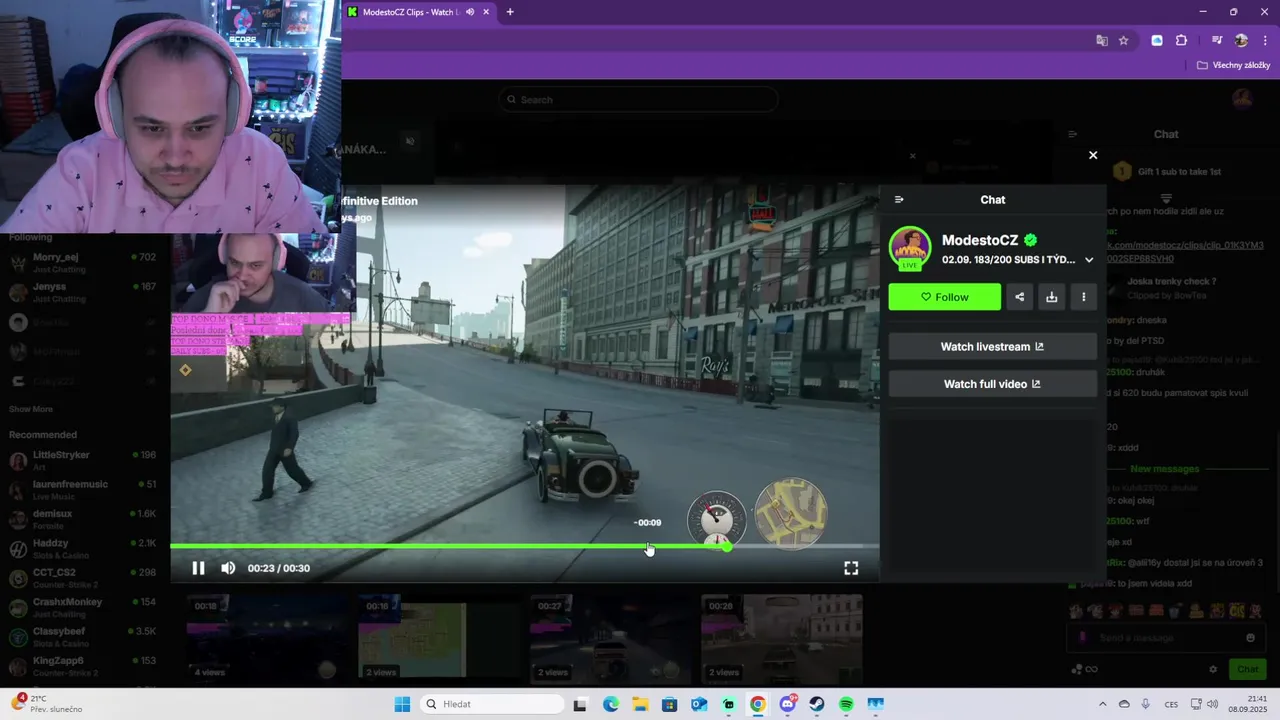Mute the tab via the speaker icon
Screen dimensions: 1280x720
click(470, 12)
